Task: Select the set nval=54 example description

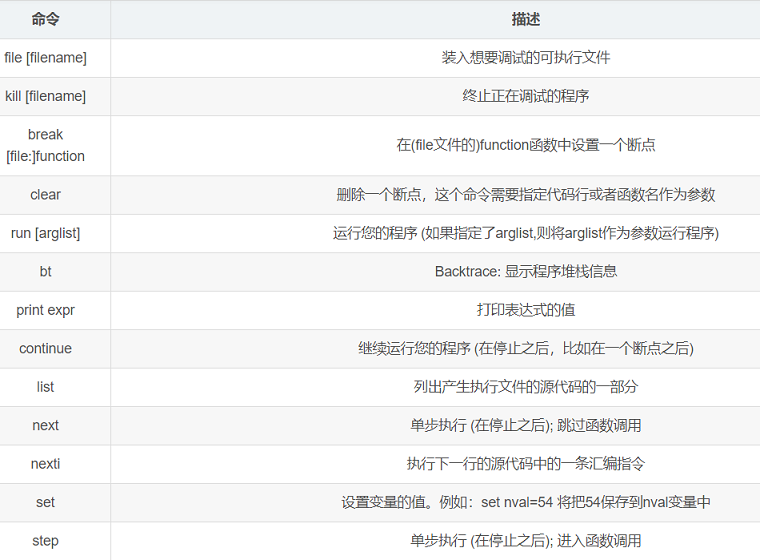Action: (525, 502)
